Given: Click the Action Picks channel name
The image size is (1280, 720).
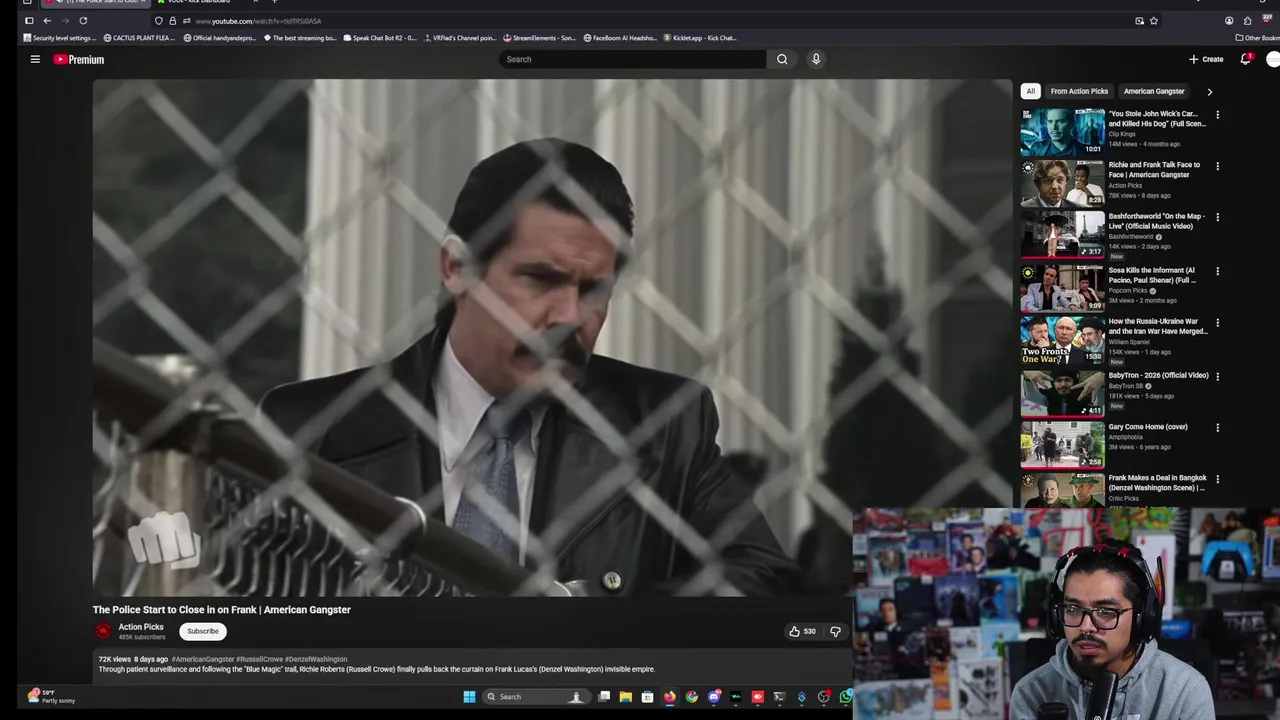Looking at the screenshot, I should (141, 627).
